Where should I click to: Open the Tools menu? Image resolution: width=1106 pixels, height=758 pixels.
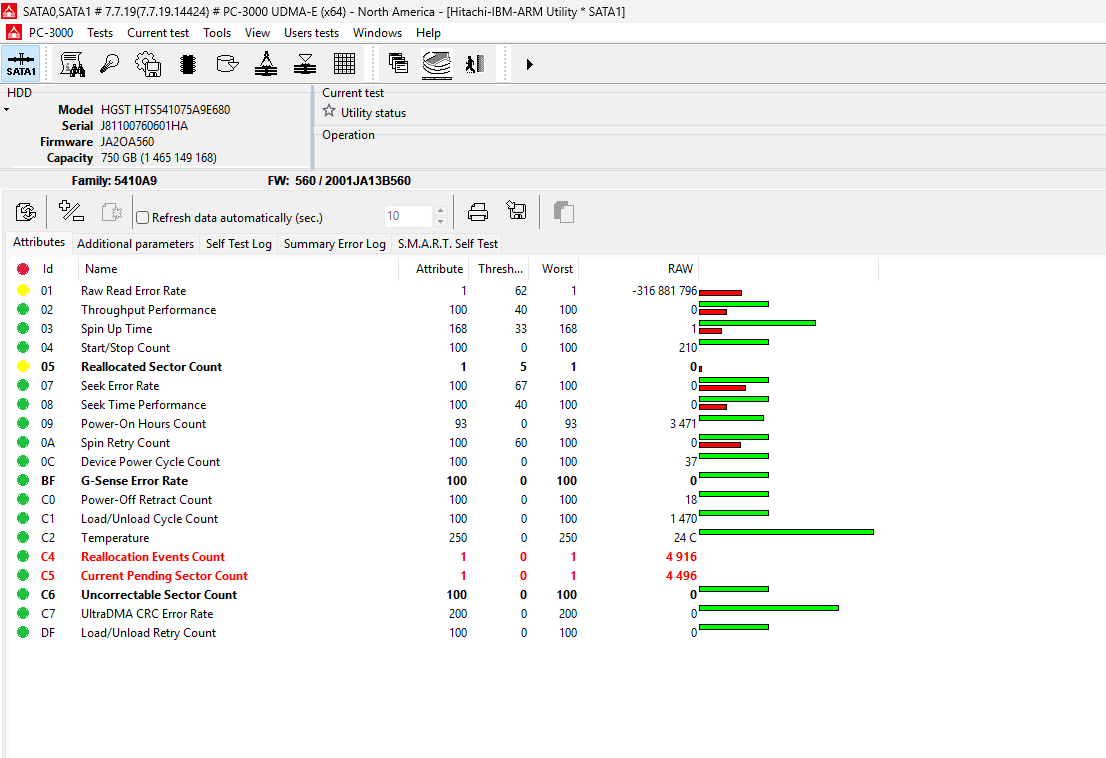(217, 32)
